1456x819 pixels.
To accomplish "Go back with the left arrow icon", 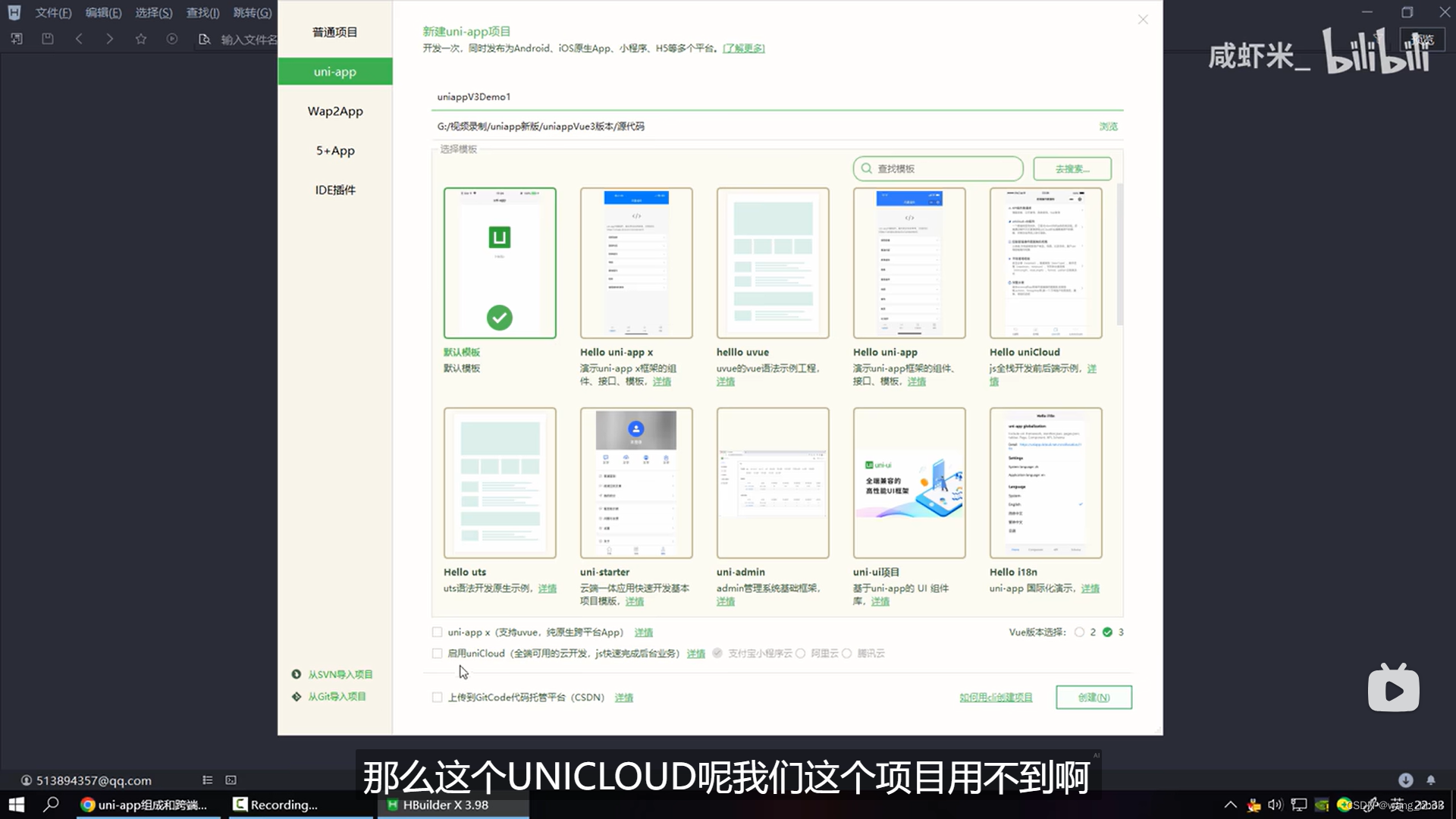I will (x=79, y=39).
